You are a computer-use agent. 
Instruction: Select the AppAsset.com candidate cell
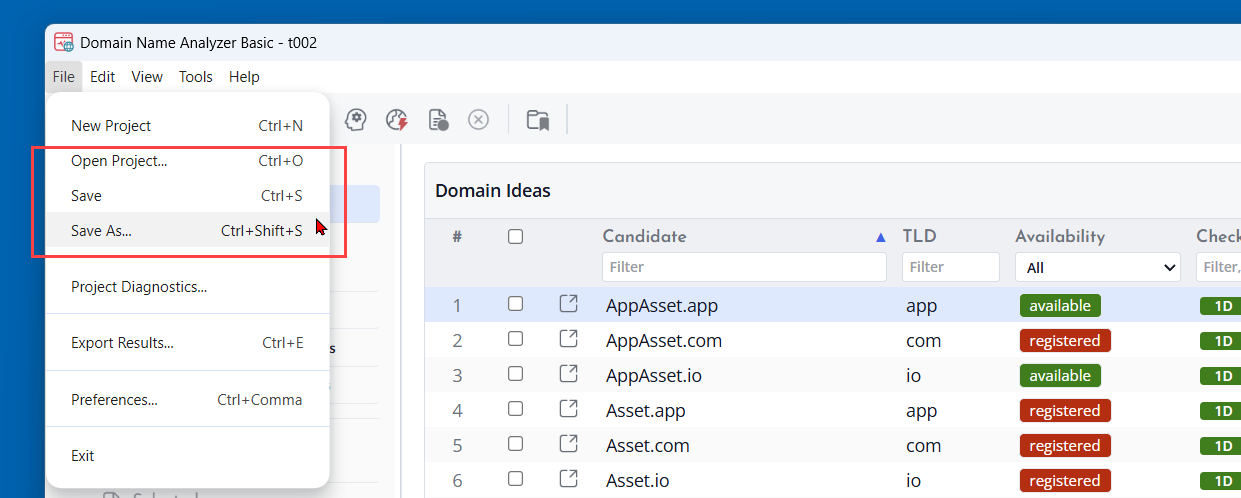664,340
